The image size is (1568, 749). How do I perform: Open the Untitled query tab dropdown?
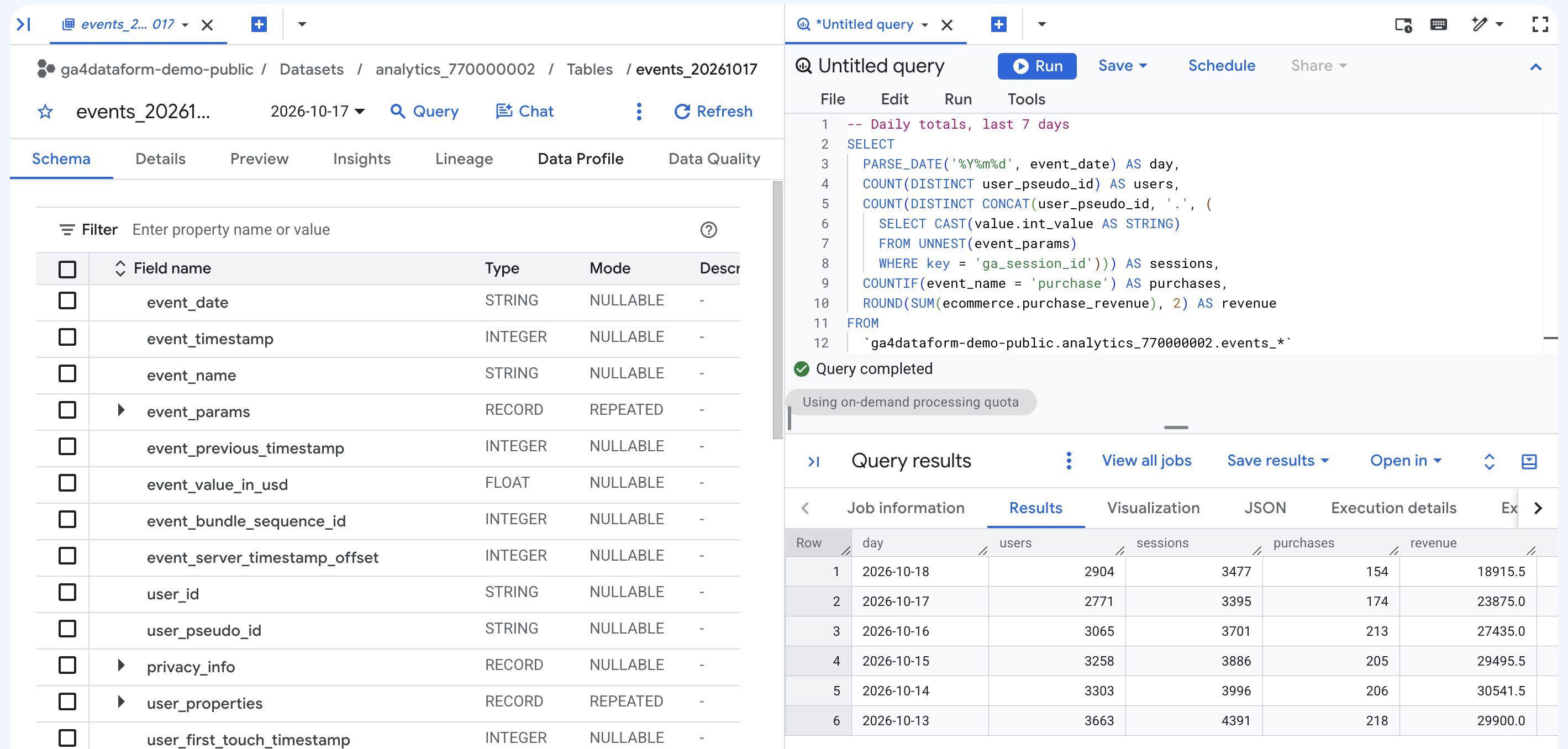924,25
